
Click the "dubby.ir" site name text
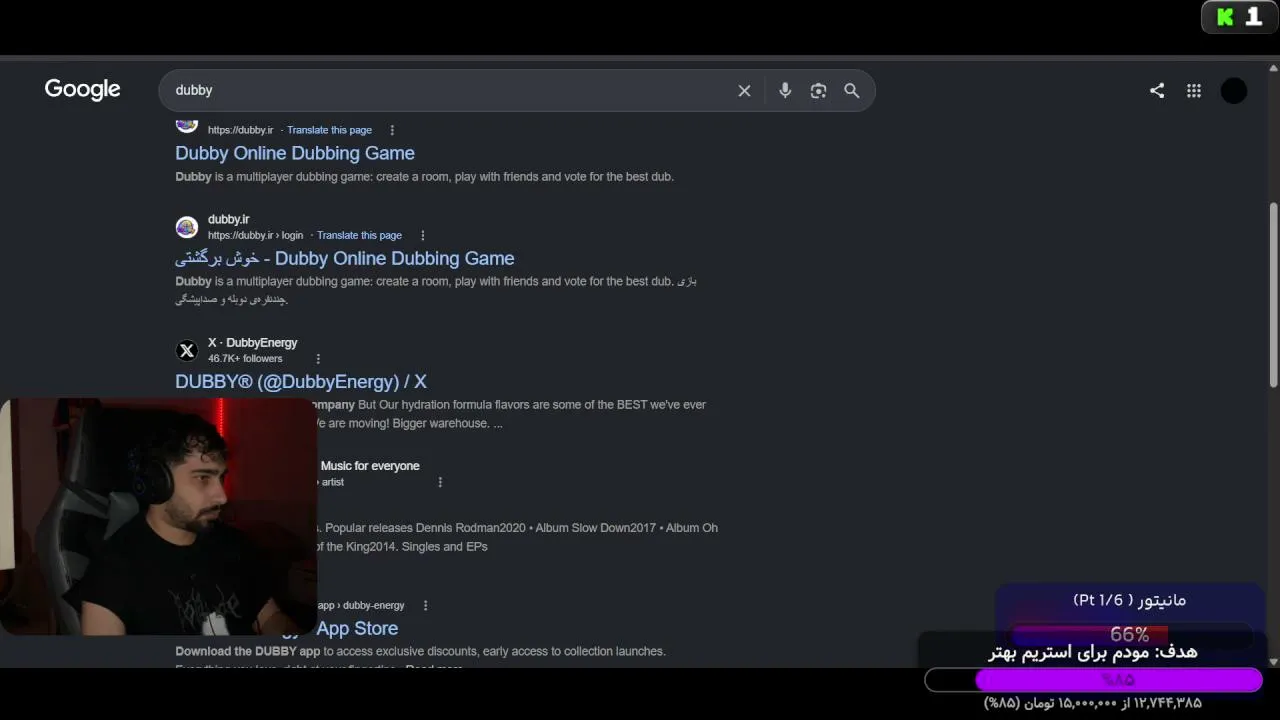pos(229,220)
